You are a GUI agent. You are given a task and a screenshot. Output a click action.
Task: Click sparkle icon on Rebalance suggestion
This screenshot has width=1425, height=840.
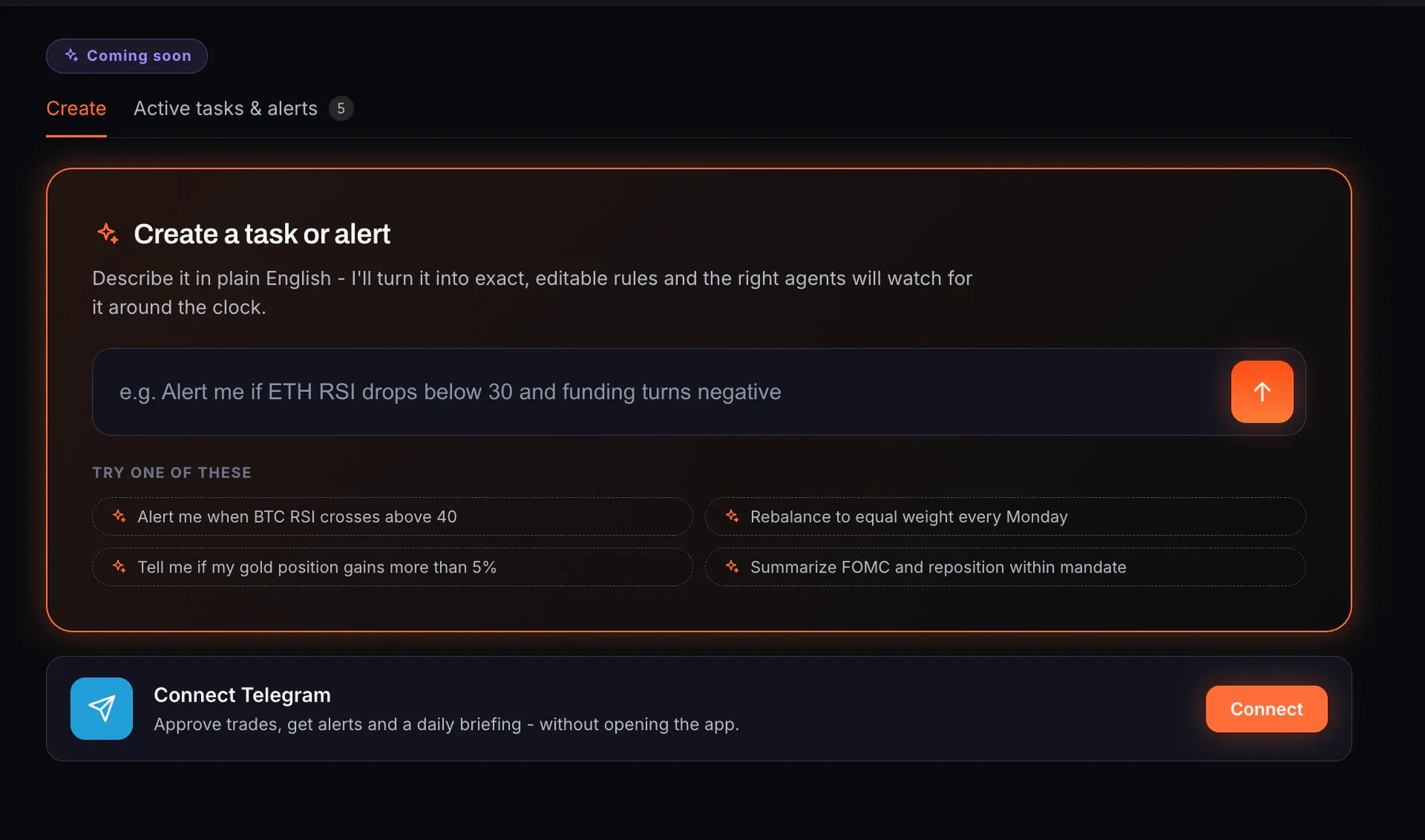click(x=732, y=516)
